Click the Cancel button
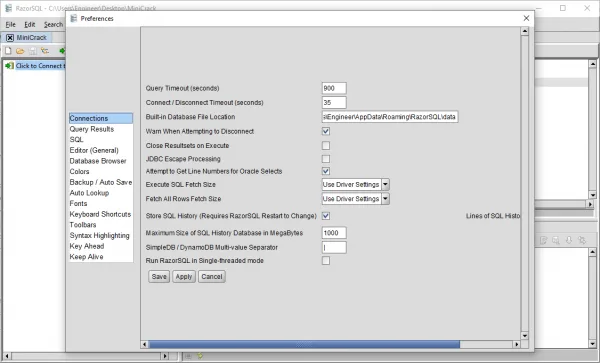This screenshot has height=363, width=600. pyautogui.click(x=212, y=277)
